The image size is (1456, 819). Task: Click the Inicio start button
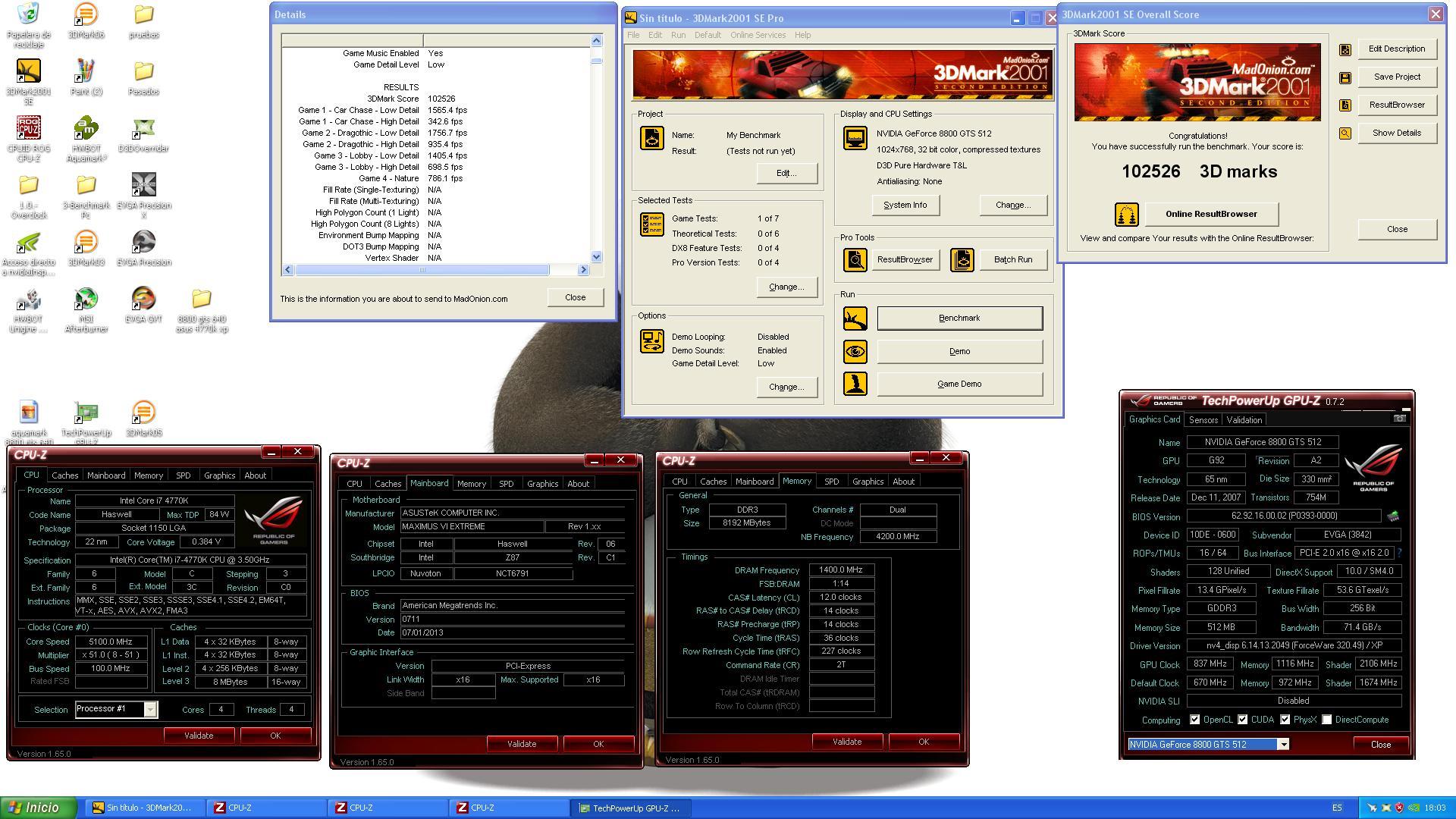point(39,808)
